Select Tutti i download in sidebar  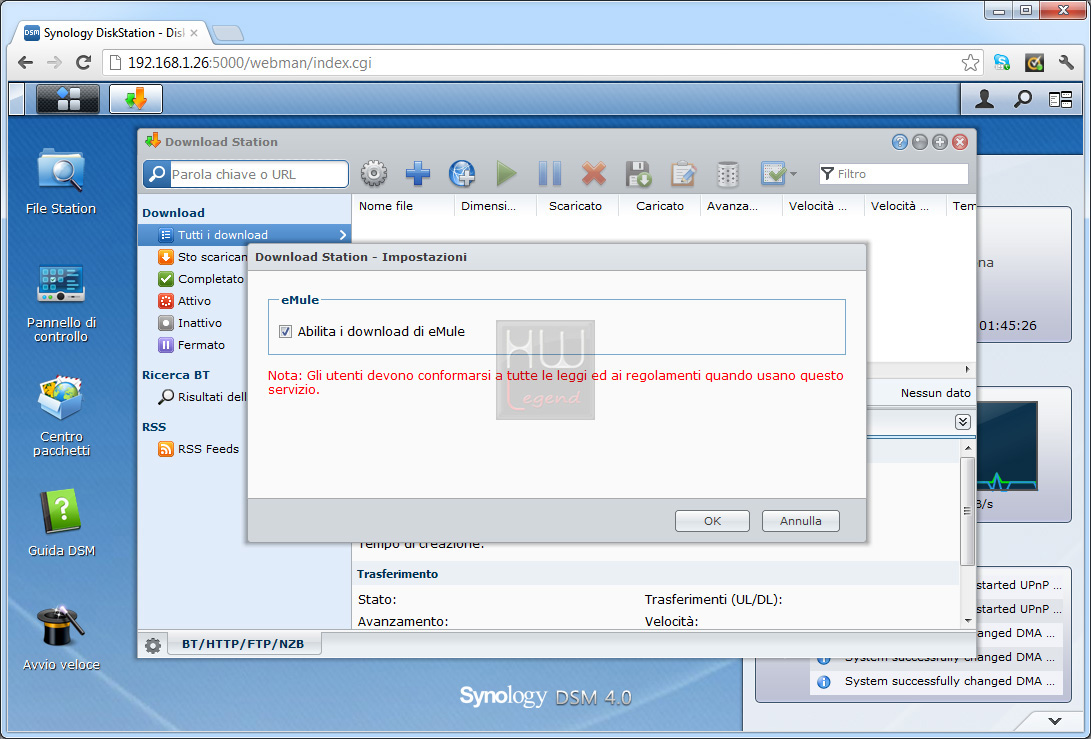click(x=244, y=235)
